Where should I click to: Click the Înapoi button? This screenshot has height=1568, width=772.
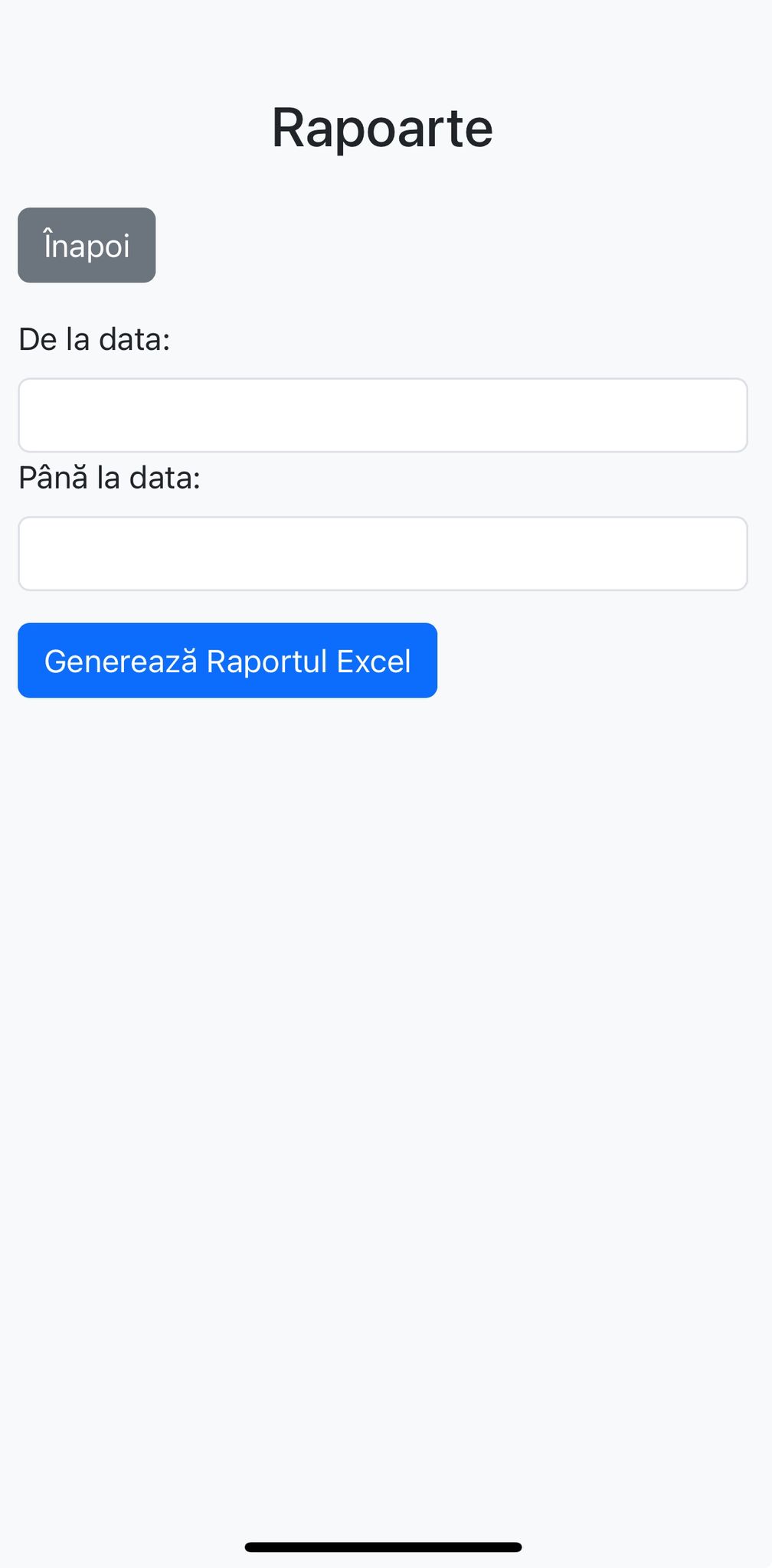[87, 245]
